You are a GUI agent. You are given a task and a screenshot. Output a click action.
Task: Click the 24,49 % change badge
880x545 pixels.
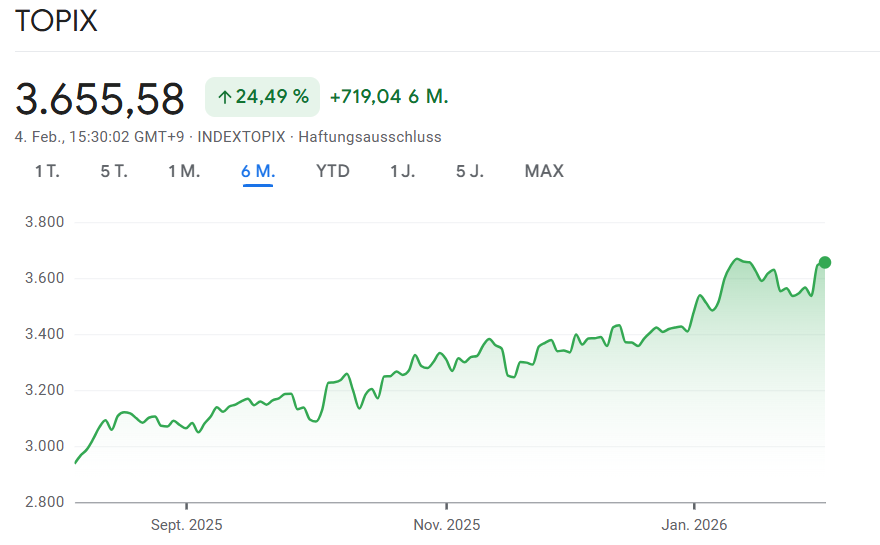262,97
